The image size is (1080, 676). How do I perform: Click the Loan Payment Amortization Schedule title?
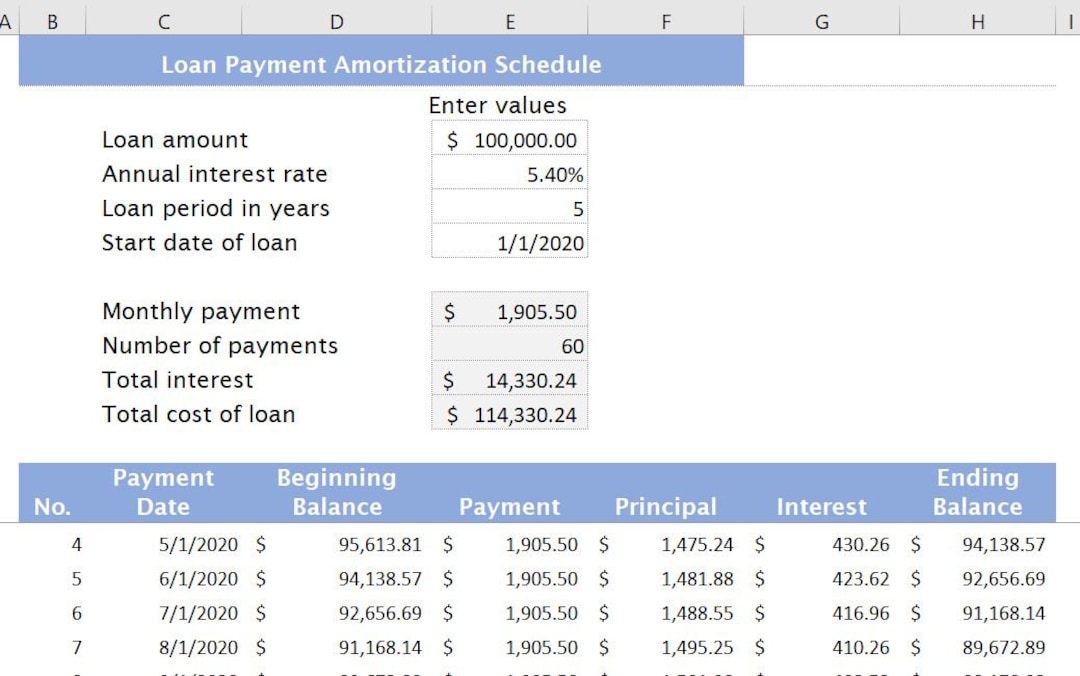(x=380, y=64)
